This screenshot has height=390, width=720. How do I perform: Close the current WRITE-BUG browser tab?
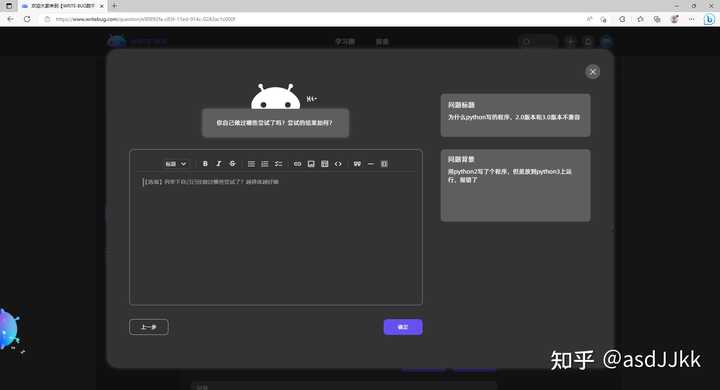tap(101, 6)
